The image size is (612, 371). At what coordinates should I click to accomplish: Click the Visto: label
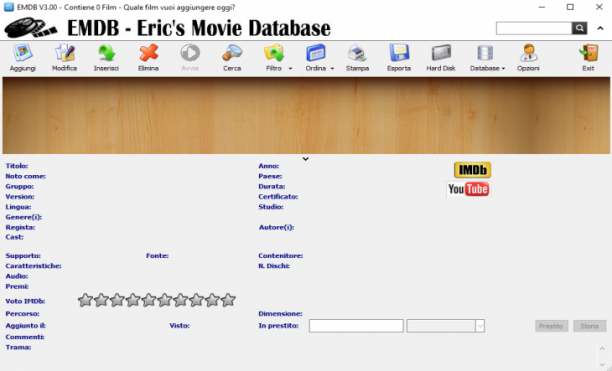[180, 325]
